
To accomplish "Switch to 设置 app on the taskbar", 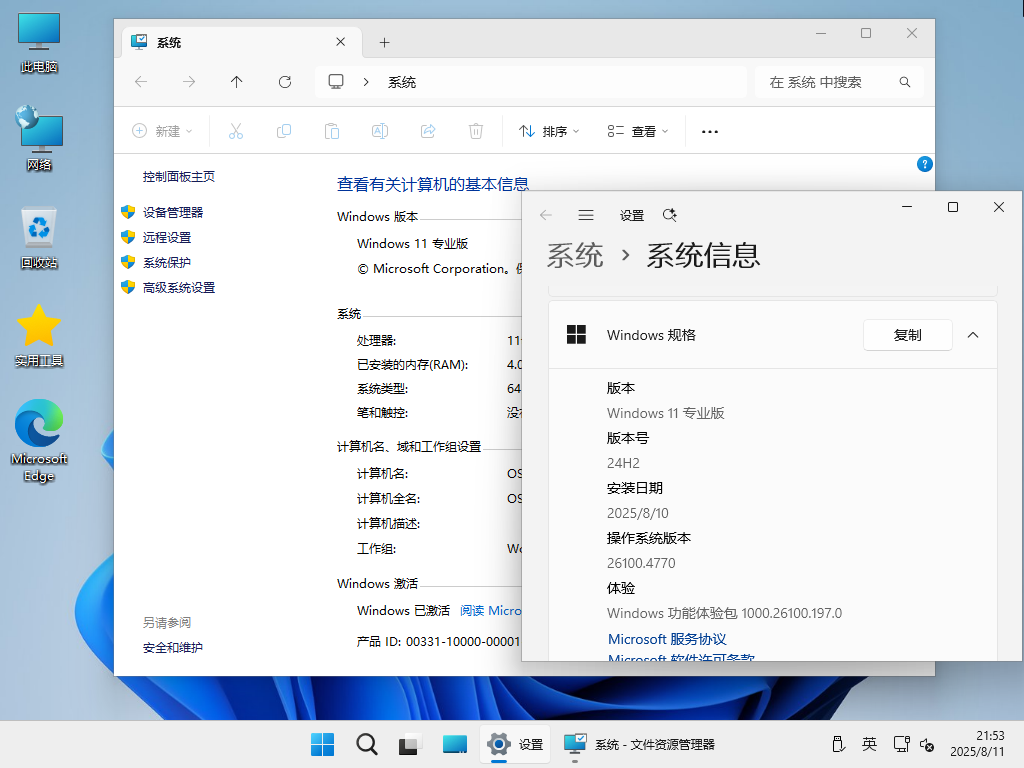I will click(x=515, y=744).
